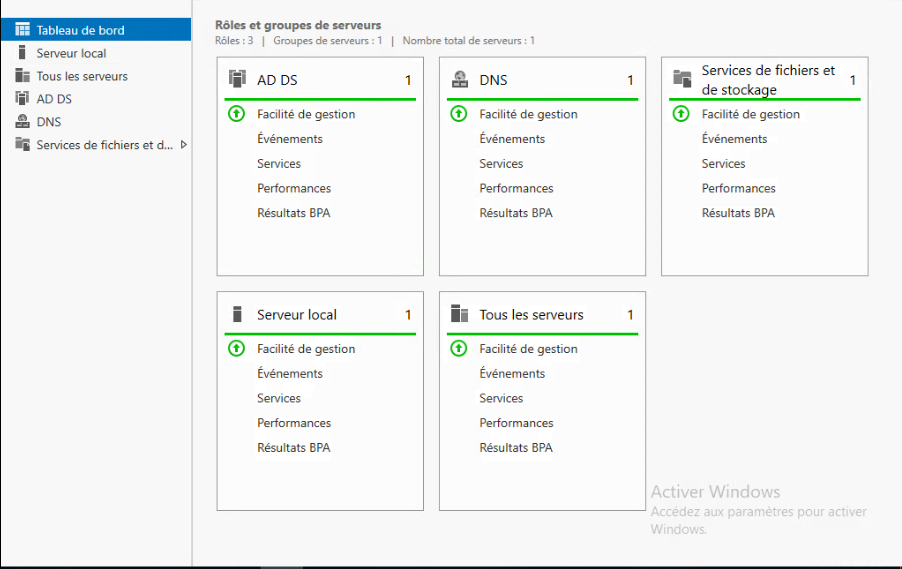Click the AD DS tile header icon
This screenshot has height=569, width=902.
click(237, 79)
